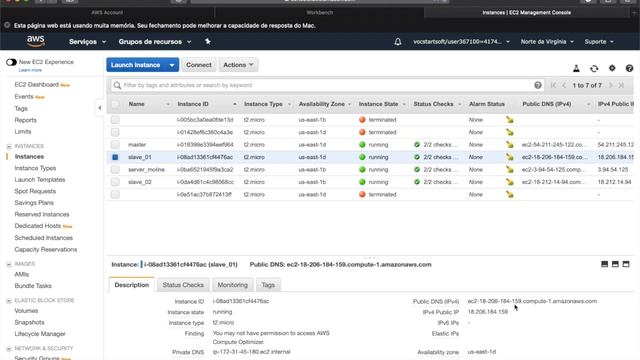The height and width of the screenshot is (360, 640).
Task: Open the account user dropdown
Action: [461, 42]
